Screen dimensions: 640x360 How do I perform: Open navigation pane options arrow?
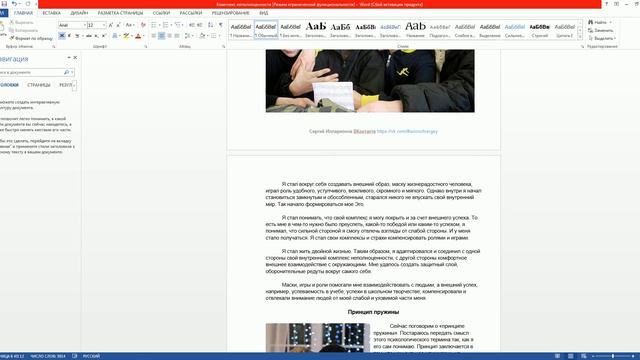[x=69, y=58]
